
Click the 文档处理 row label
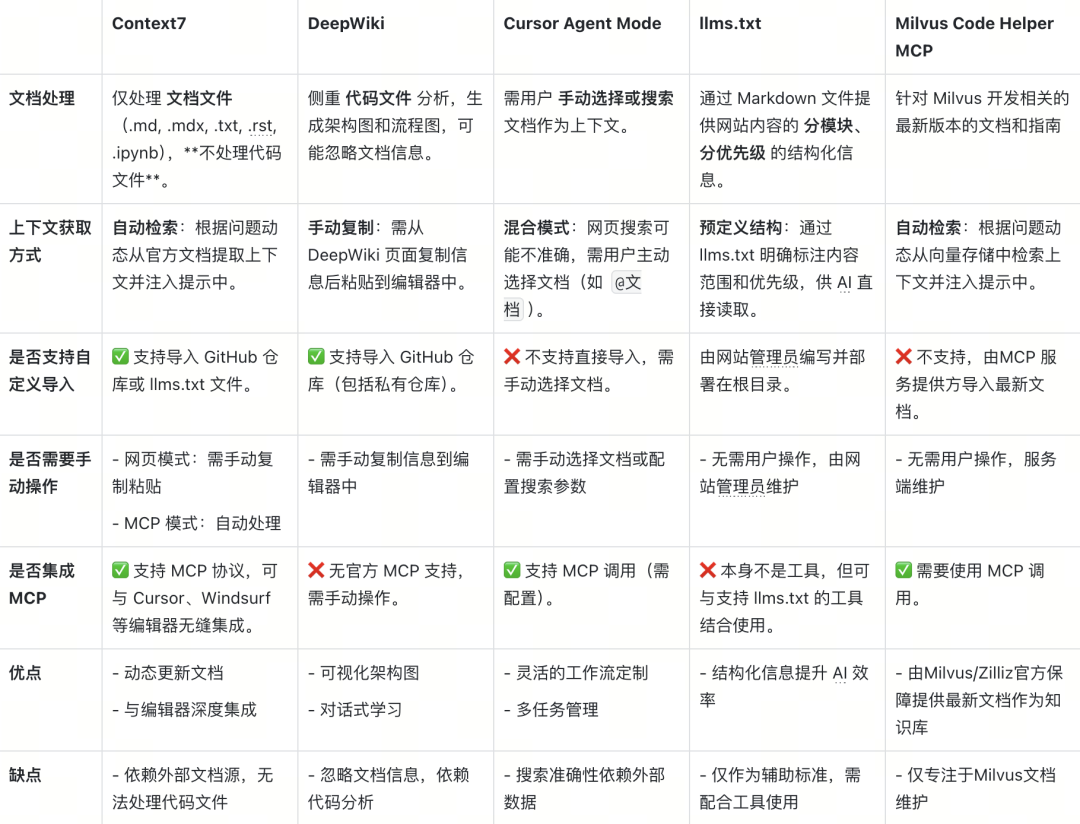click(x=42, y=99)
